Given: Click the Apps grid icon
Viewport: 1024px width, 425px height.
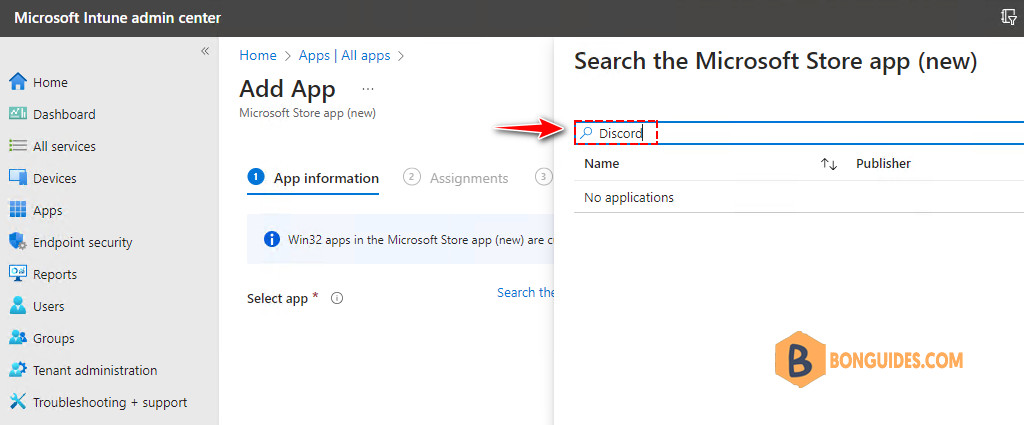Looking at the screenshot, I should tap(18, 210).
